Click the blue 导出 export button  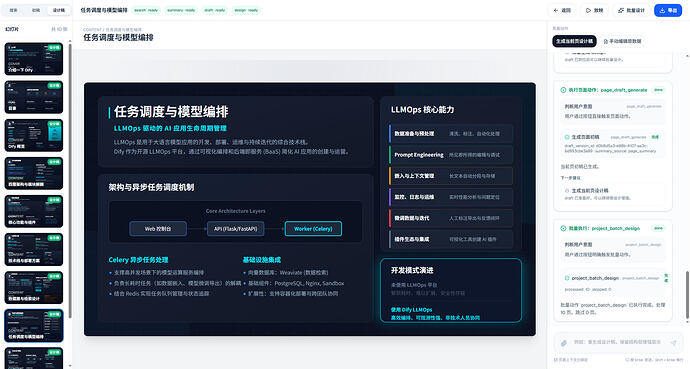tap(668, 10)
